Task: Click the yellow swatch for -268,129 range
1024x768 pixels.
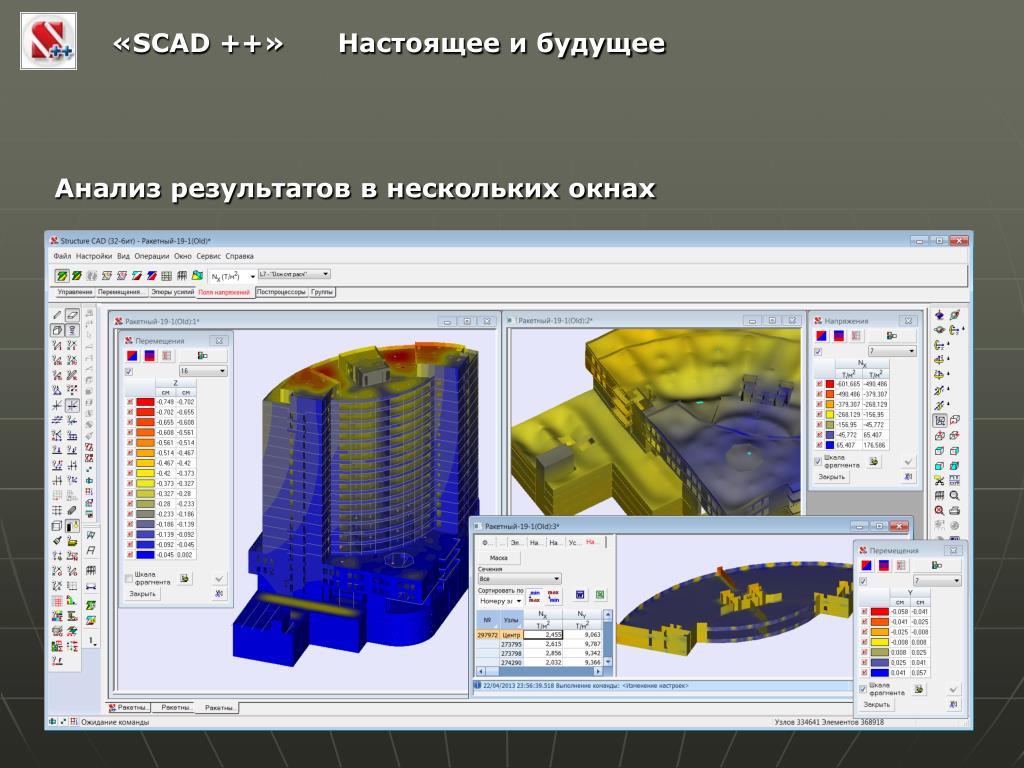Action: coord(829,414)
